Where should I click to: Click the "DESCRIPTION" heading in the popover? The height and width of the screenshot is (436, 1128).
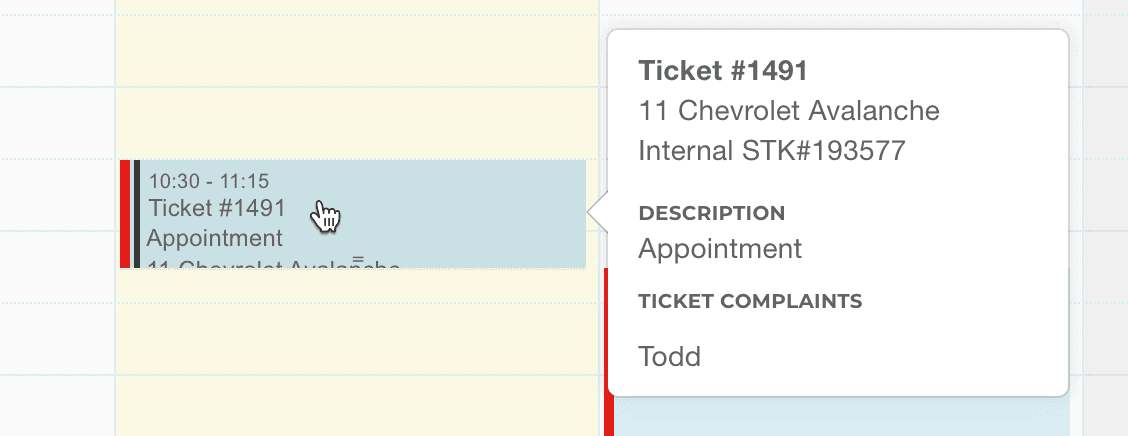tap(711, 213)
